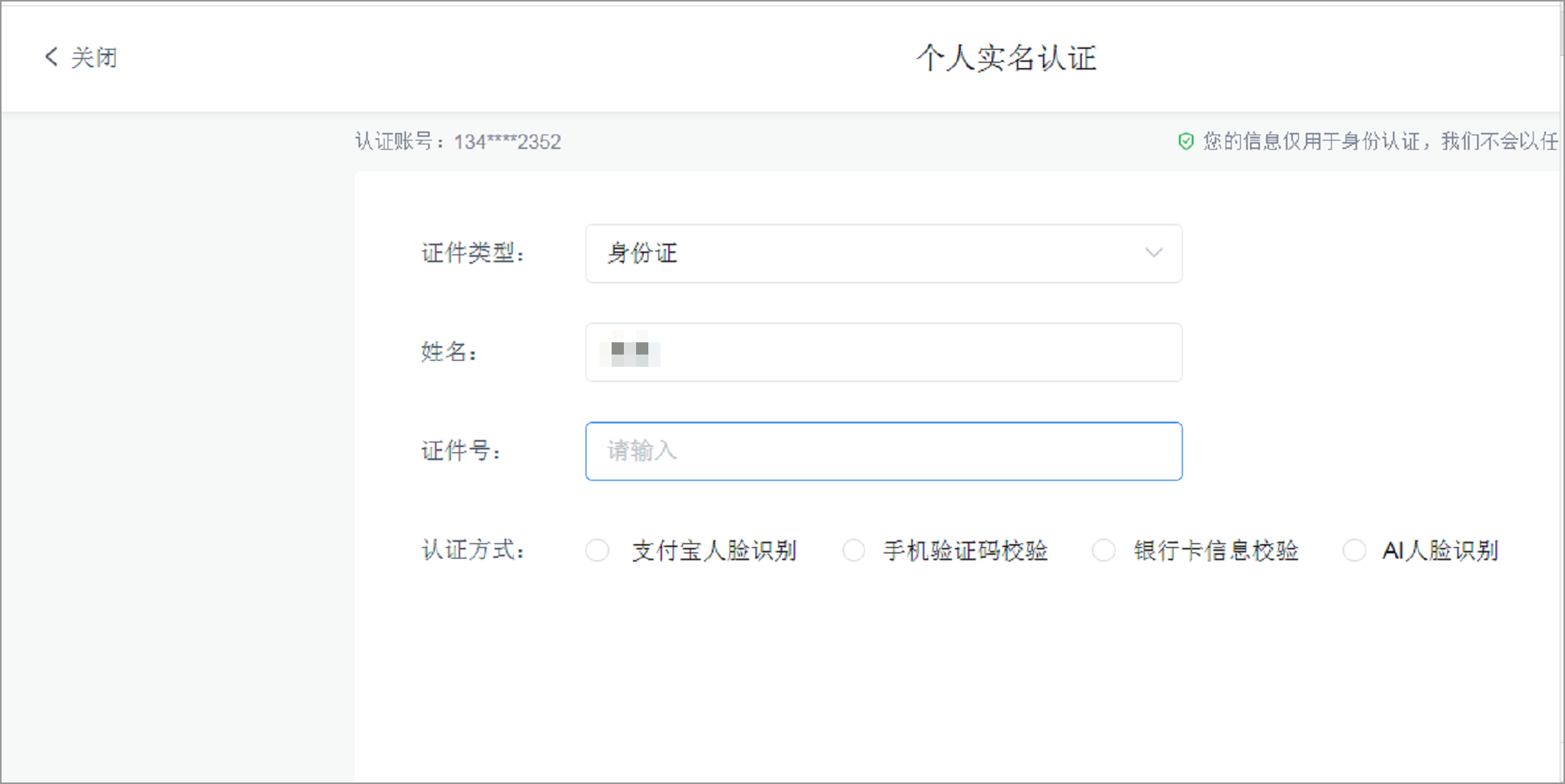Viewport: 1565px width, 784px height.
Task: Expand the ID type selector
Action: 883,253
